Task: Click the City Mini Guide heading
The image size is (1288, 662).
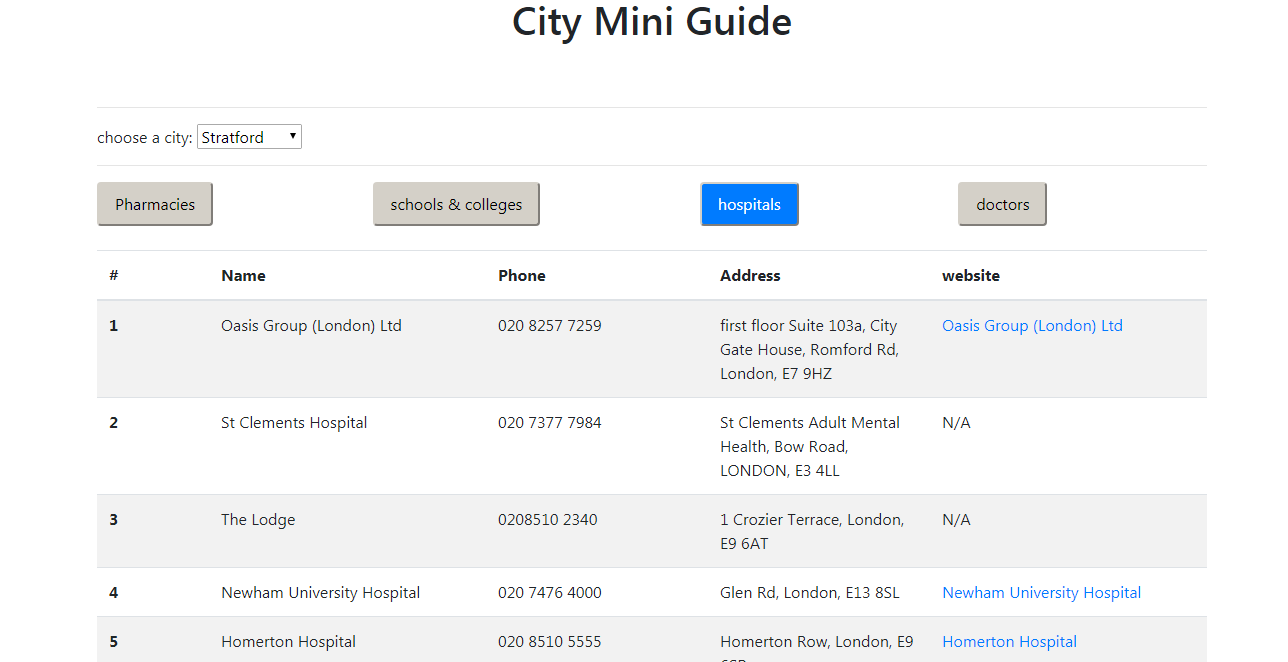Action: [652, 22]
